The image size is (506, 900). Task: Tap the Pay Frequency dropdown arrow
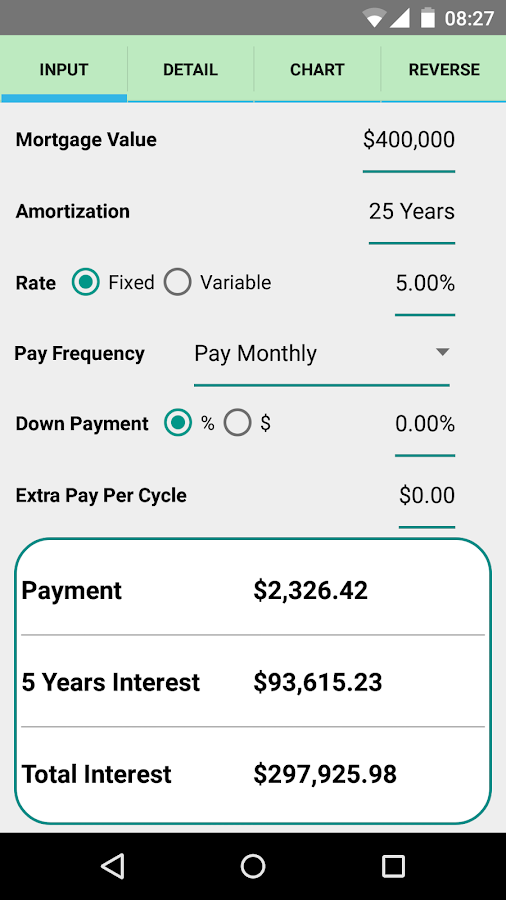pos(442,352)
